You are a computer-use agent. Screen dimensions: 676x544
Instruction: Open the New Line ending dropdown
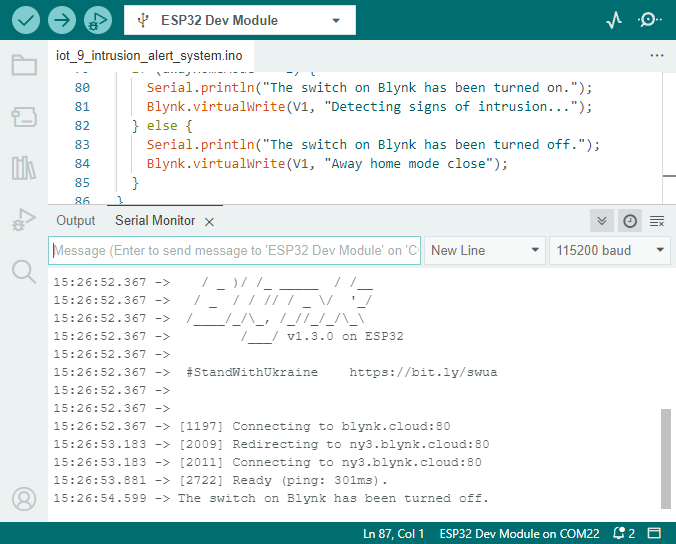tap(485, 250)
